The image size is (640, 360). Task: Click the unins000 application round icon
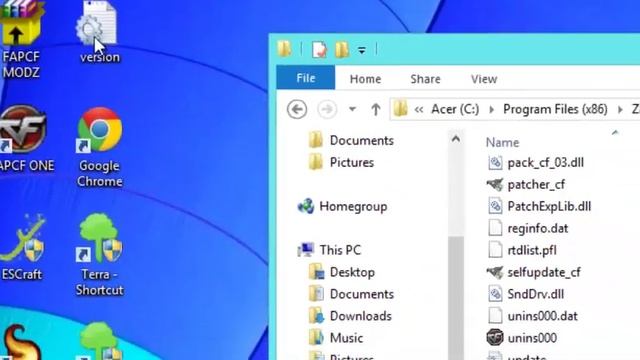(495, 338)
